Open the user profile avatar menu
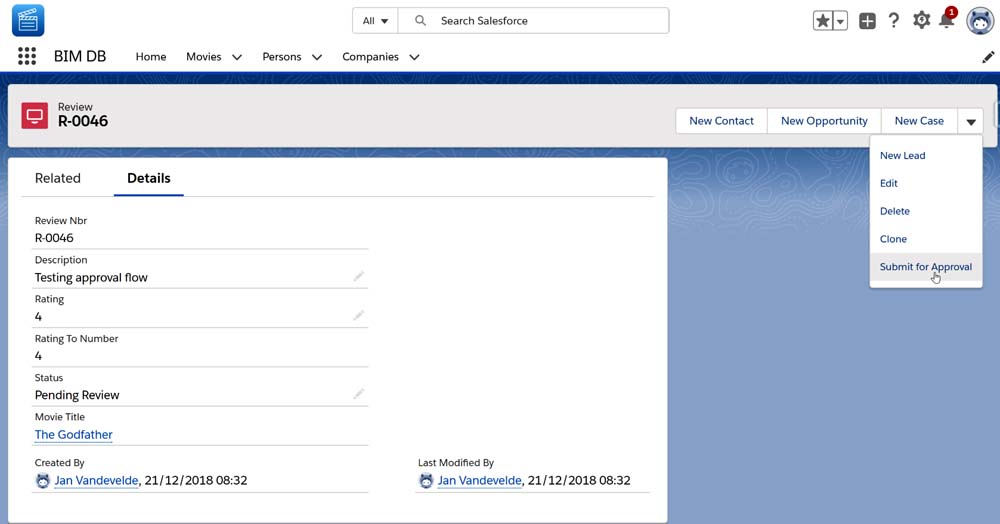1000x524 pixels. pos(980,21)
